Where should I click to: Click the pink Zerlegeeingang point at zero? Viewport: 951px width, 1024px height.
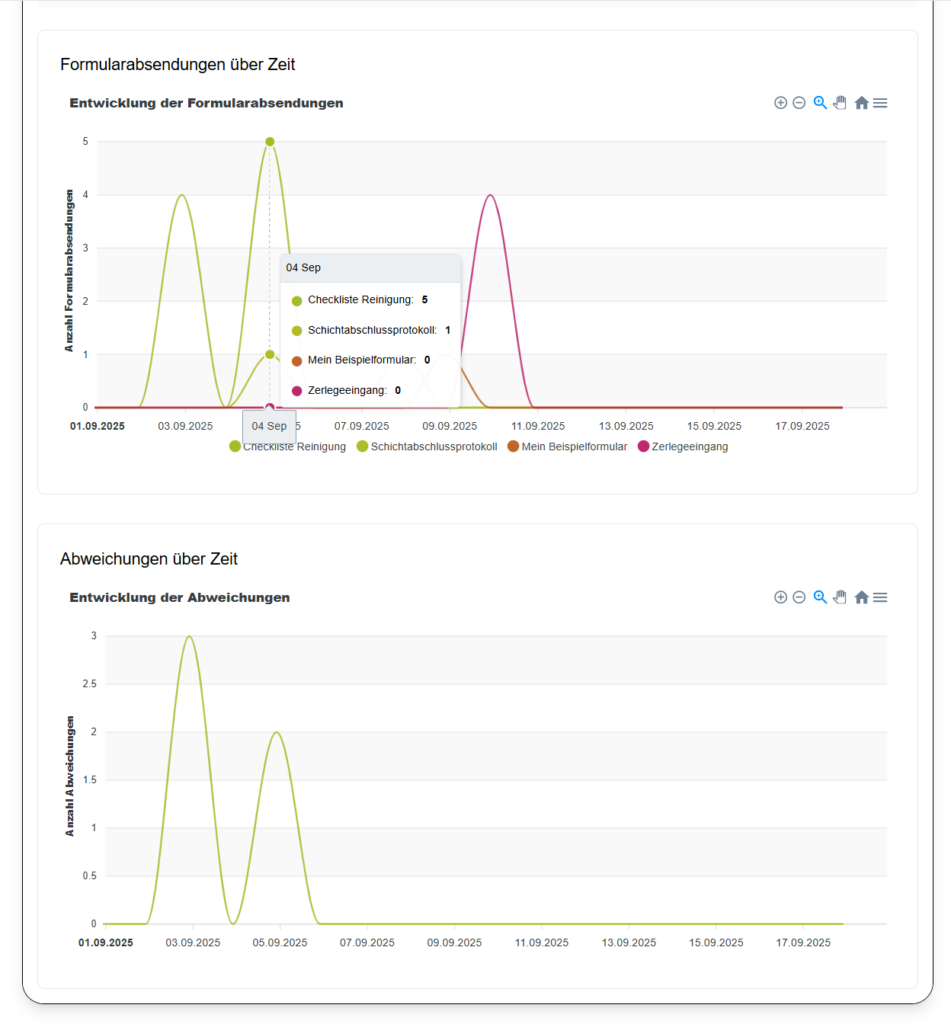pos(270,407)
